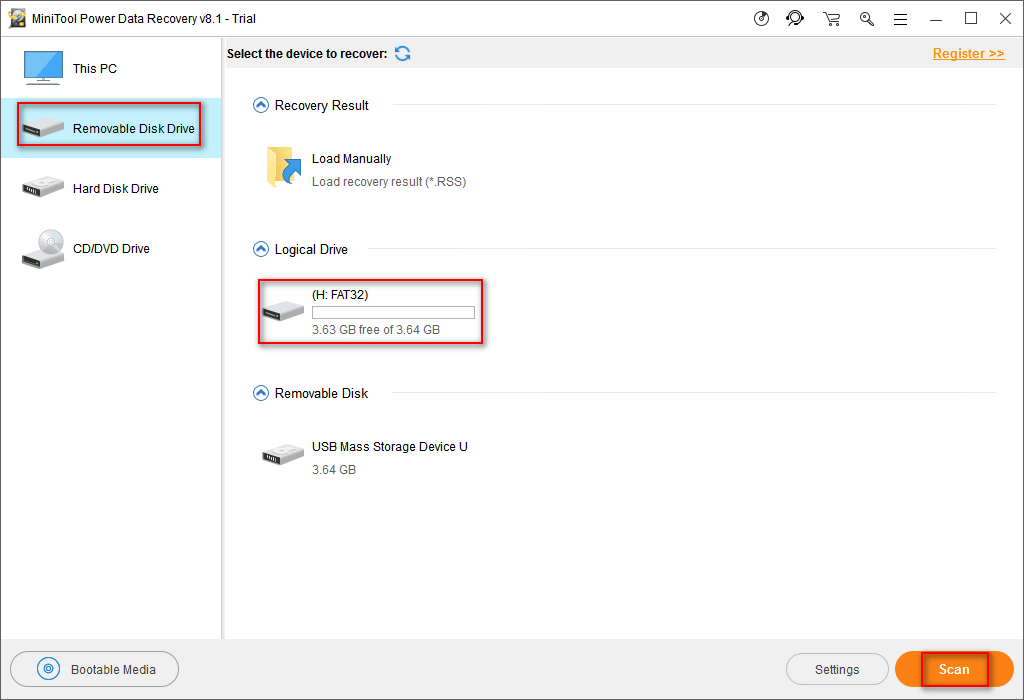Viewport: 1024px width, 700px height.
Task: Click 'Load recovery result (*.RSS)' text
Action: click(389, 182)
